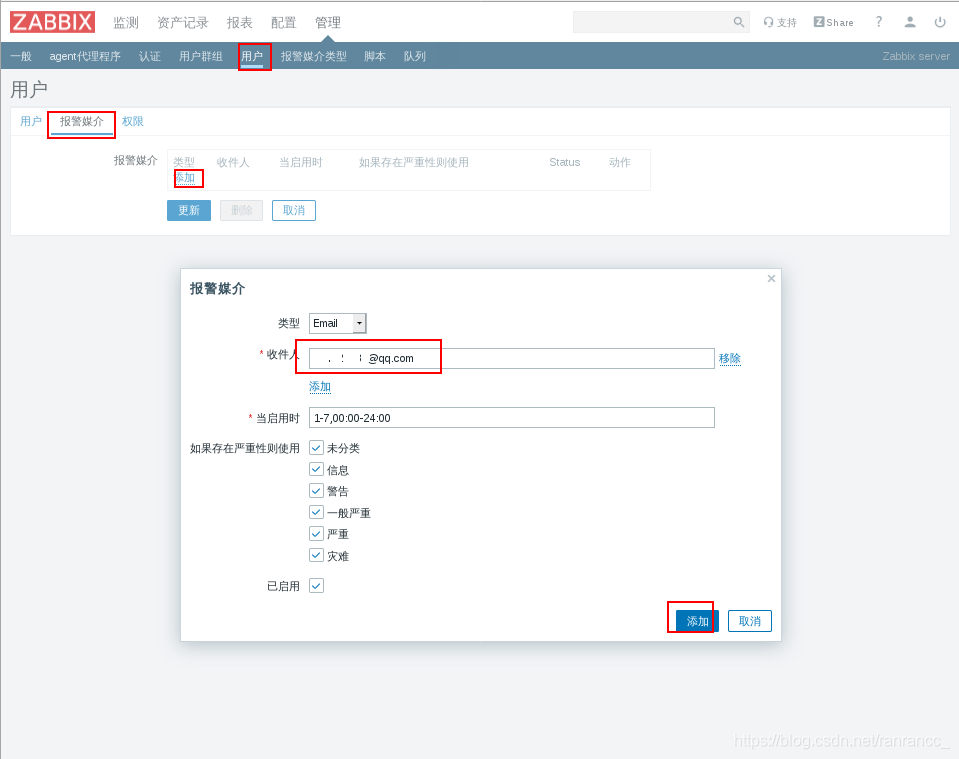Image resolution: width=959 pixels, height=759 pixels.
Task: Open the Email type dropdown
Action: coord(338,323)
